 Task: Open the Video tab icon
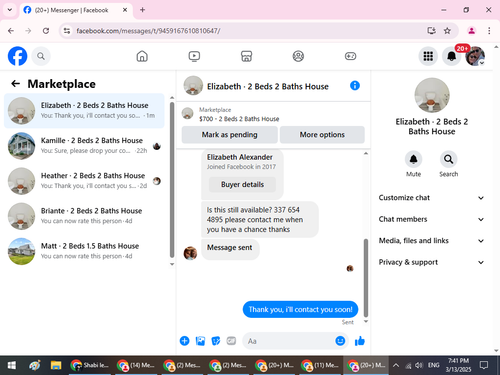[194, 56]
